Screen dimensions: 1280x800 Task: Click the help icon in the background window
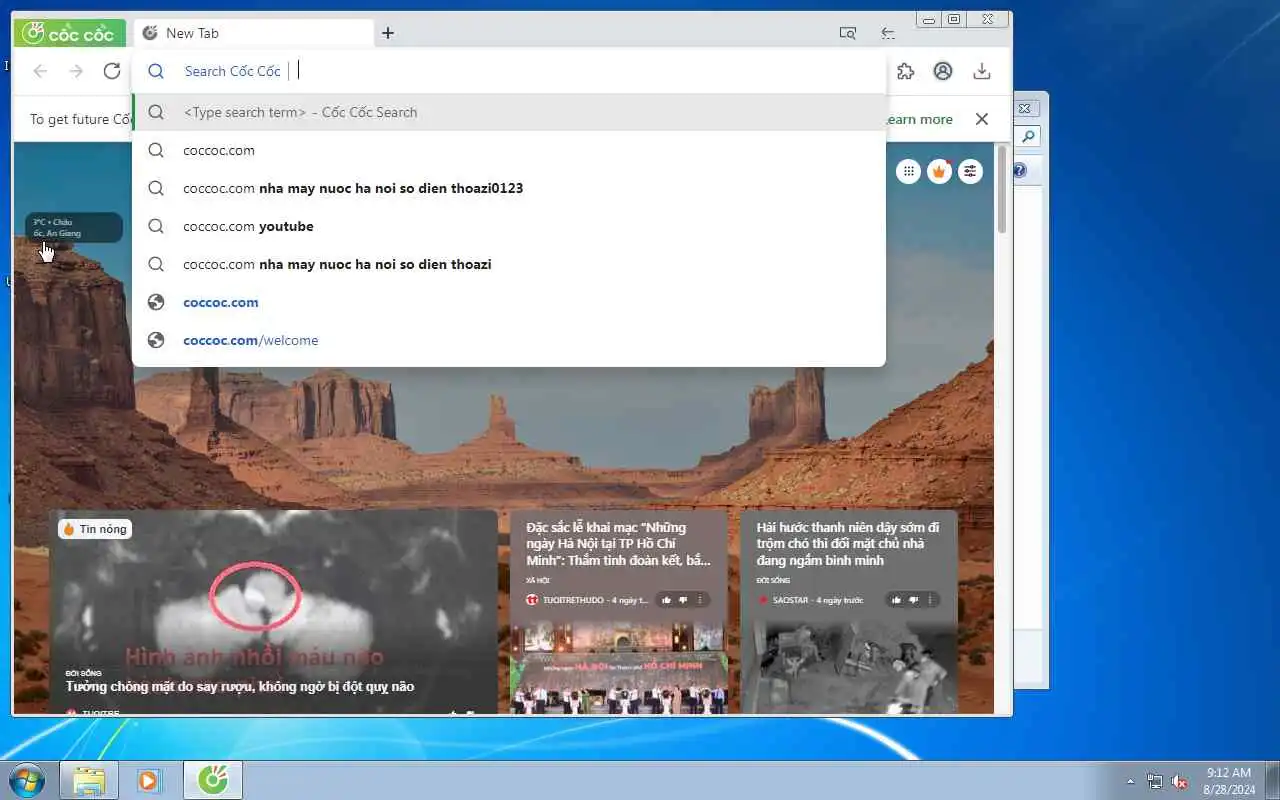[x=1020, y=171]
